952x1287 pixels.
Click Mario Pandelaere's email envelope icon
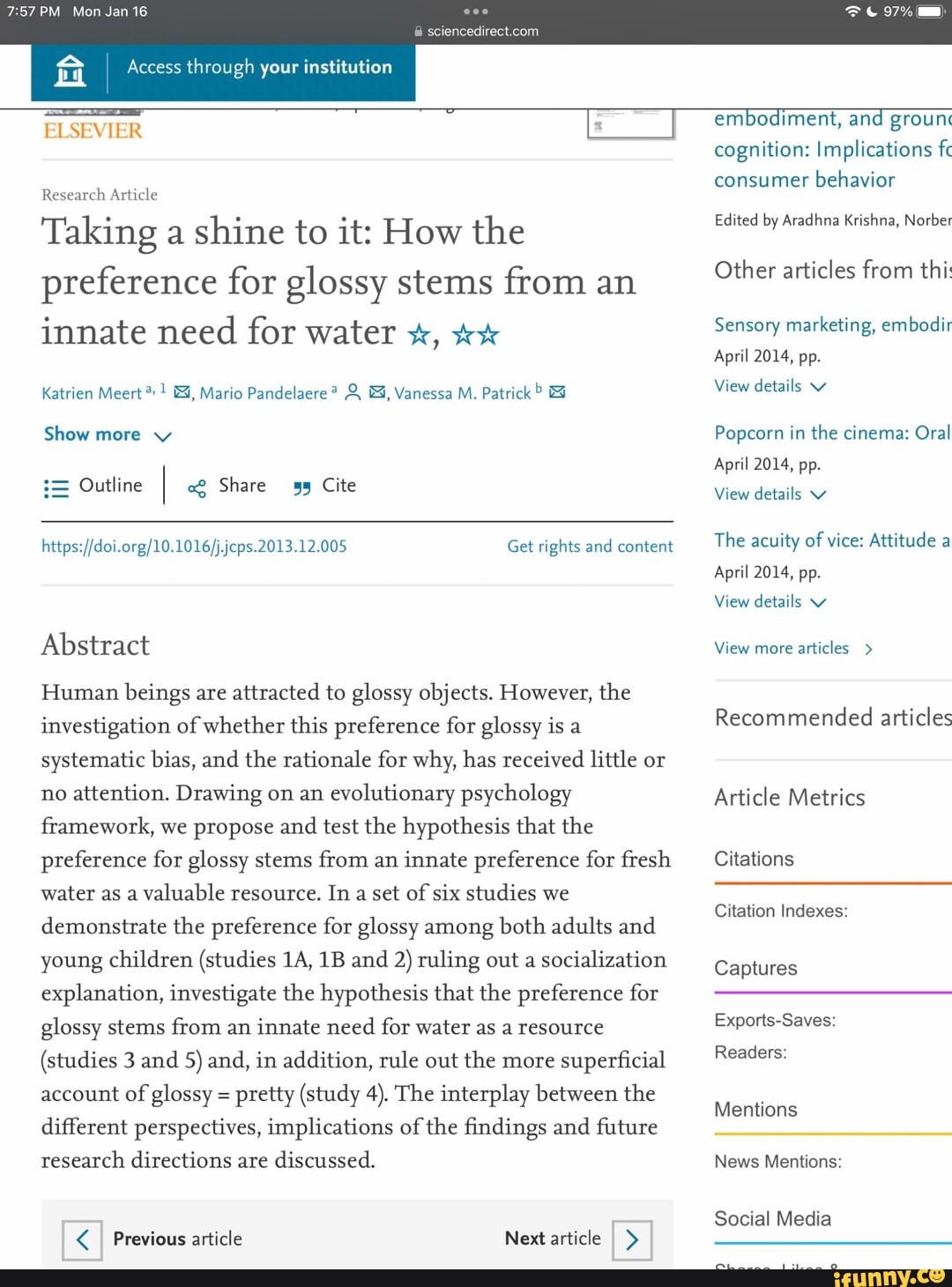(x=377, y=392)
